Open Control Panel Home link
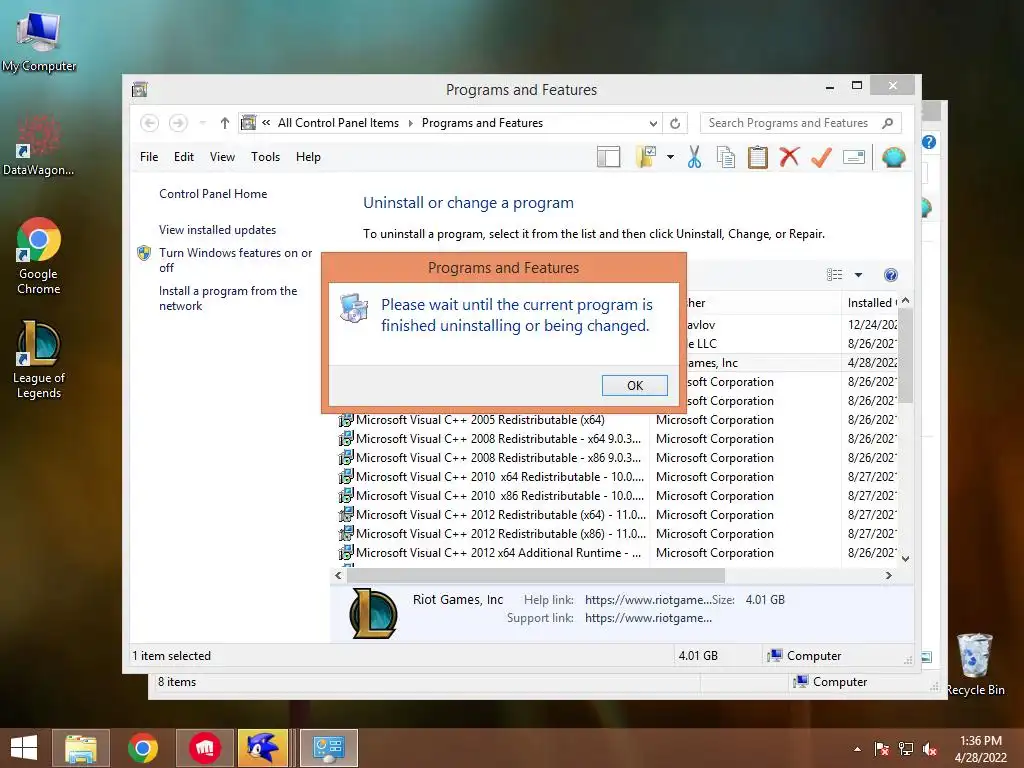Screen dimensions: 1024x768 pos(213,194)
